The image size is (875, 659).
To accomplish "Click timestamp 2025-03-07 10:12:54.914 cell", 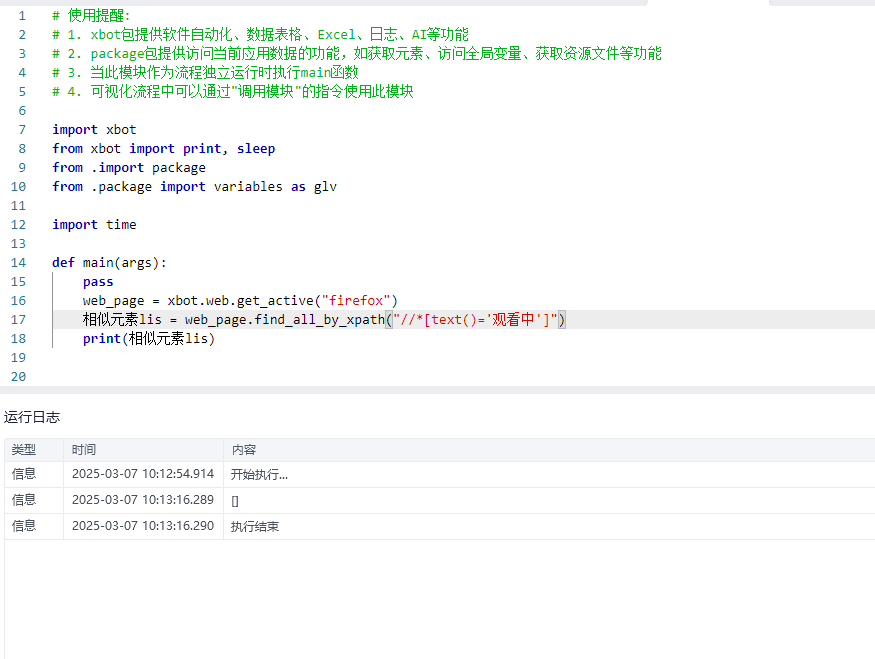I will click(x=142, y=474).
